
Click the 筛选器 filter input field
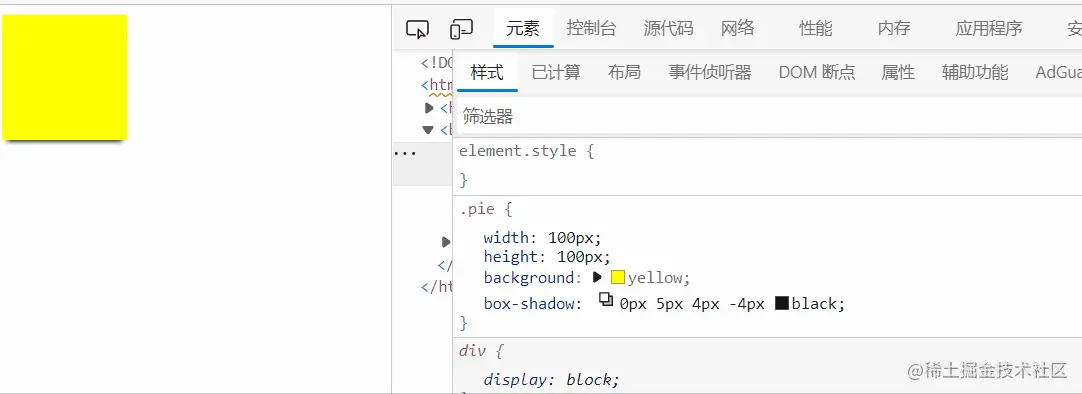tap(768, 116)
